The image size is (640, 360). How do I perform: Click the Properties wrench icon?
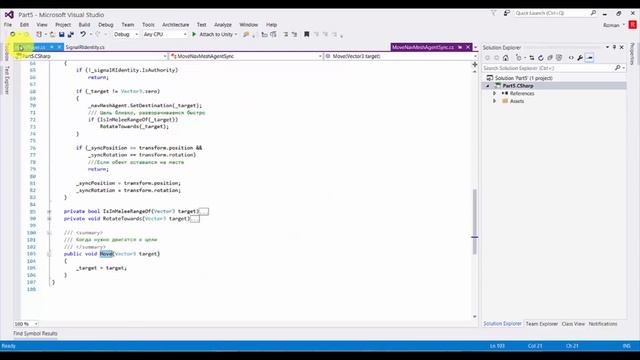coord(580,58)
